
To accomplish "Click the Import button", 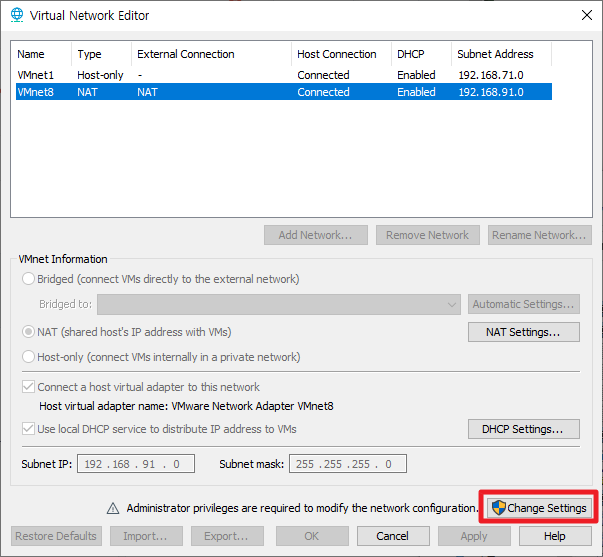I will [146, 536].
